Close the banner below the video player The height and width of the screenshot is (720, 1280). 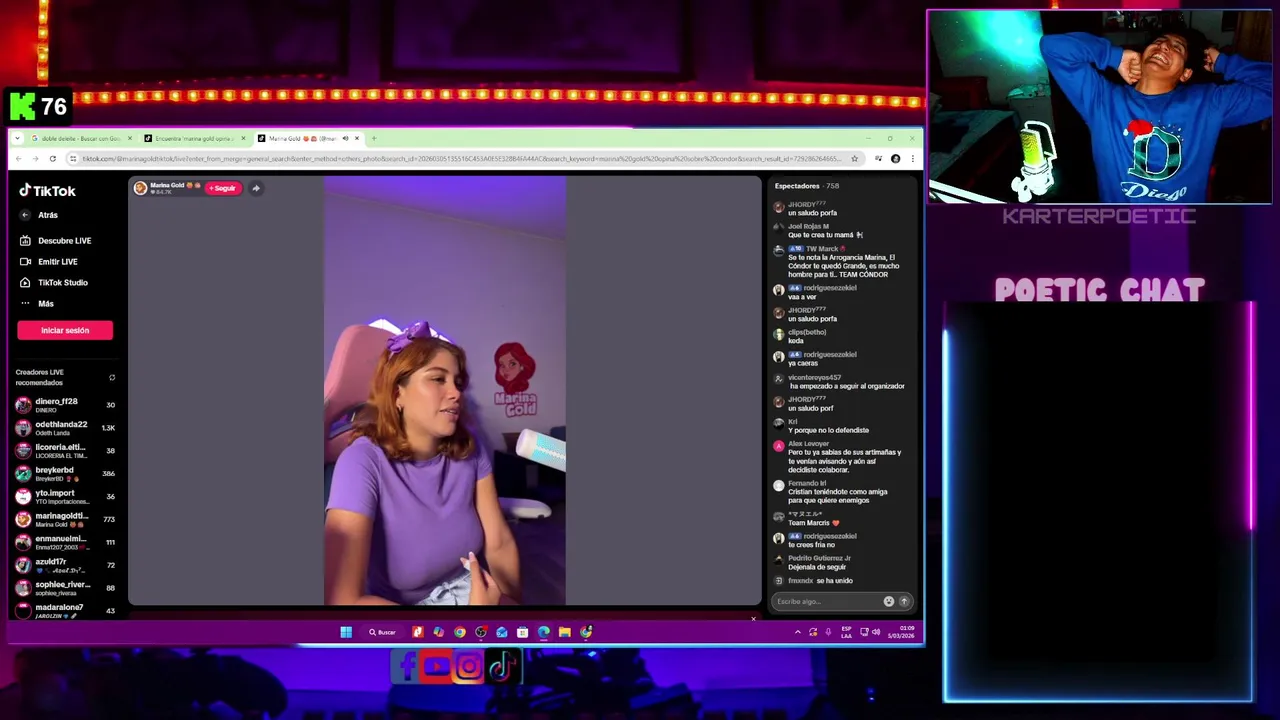click(753, 618)
